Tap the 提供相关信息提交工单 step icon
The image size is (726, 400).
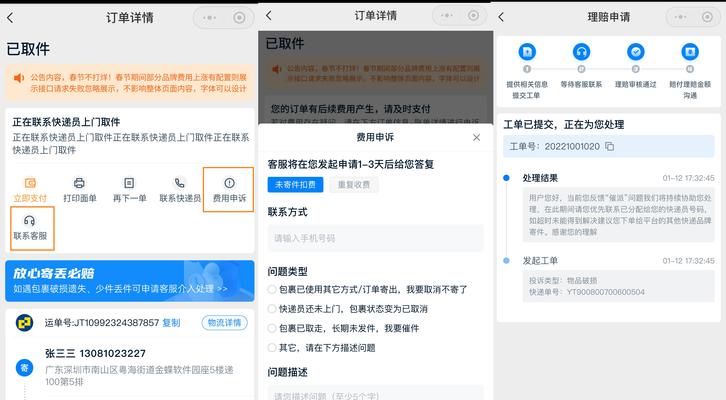pyautogui.click(x=527, y=52)
